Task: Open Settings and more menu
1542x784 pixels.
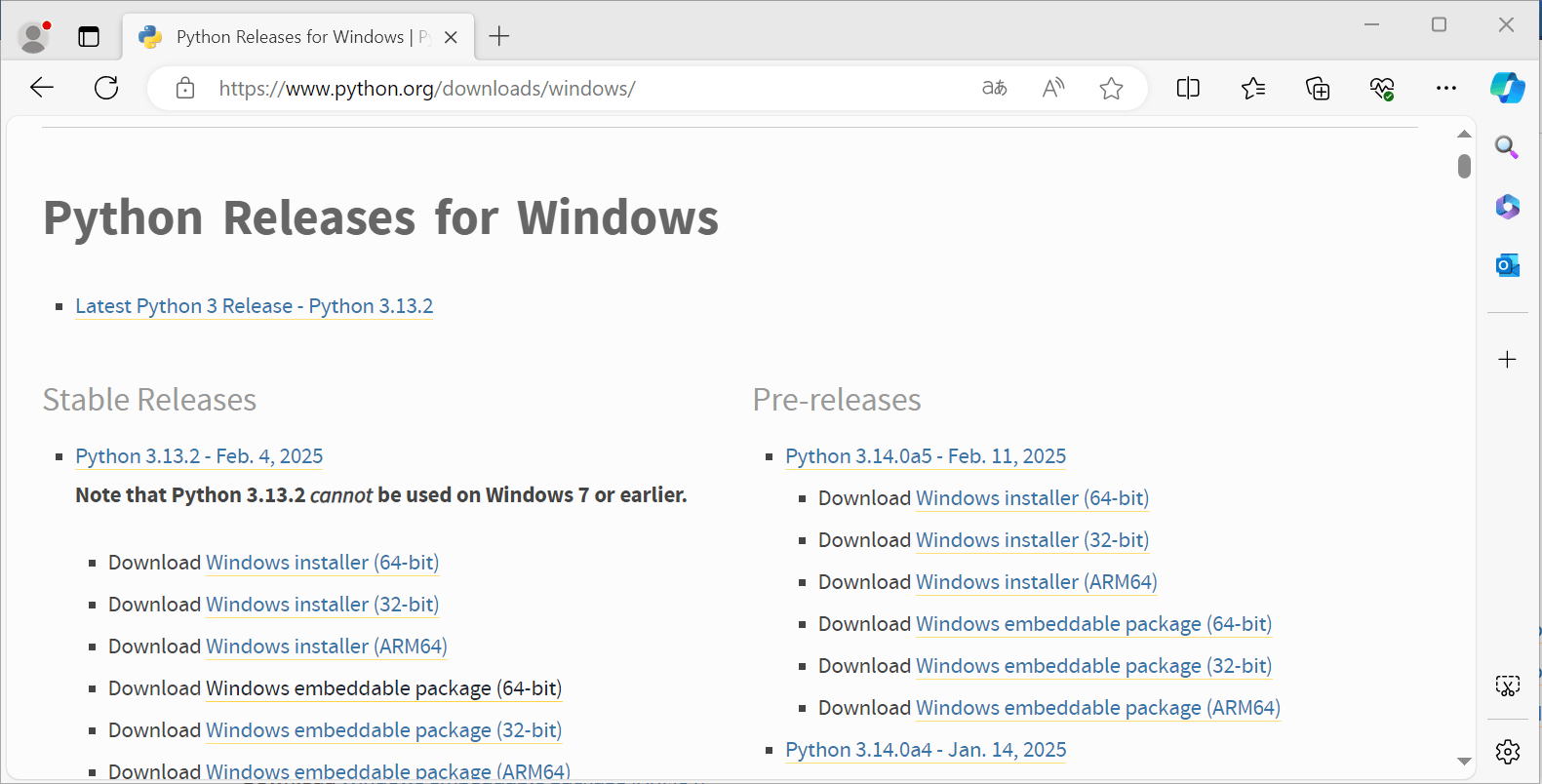Action: tap(1445, 88)
